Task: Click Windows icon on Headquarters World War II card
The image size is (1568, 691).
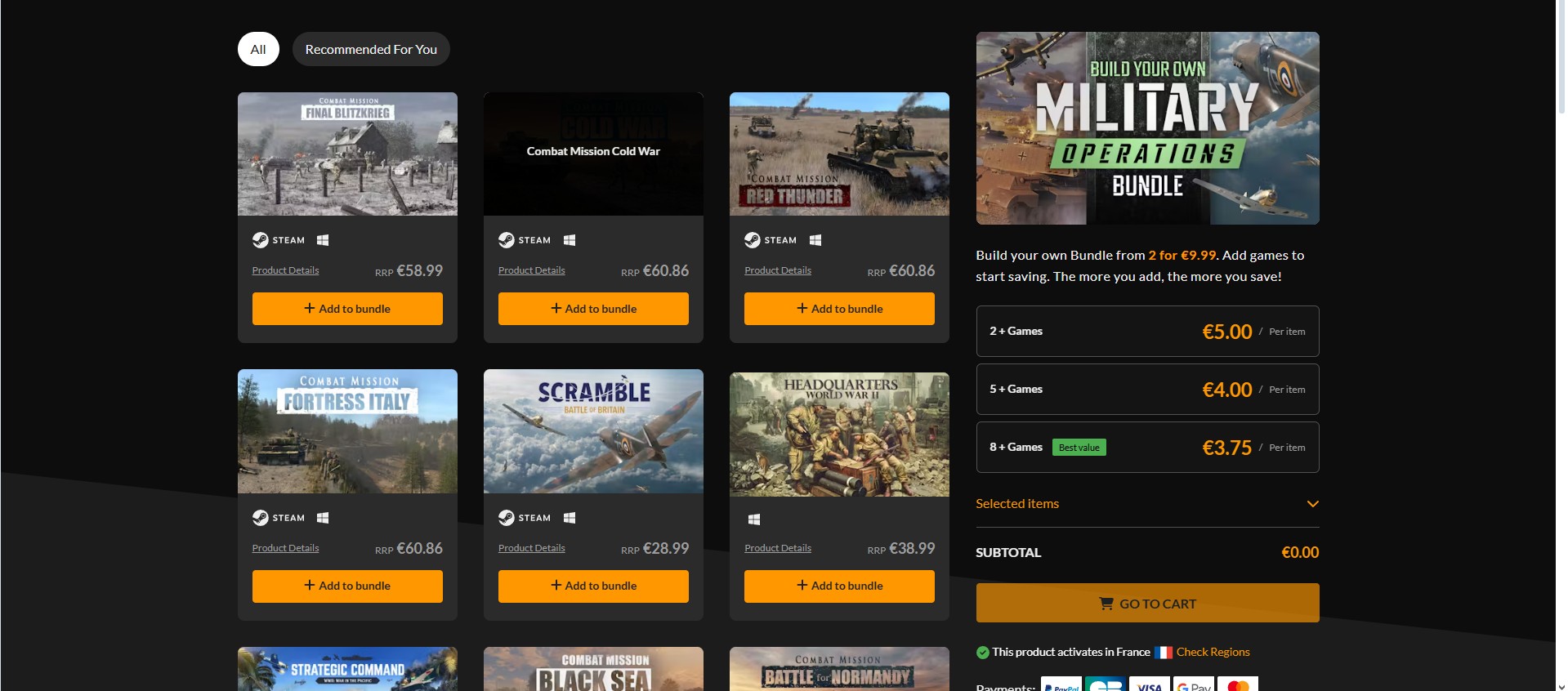Action: 754,519
